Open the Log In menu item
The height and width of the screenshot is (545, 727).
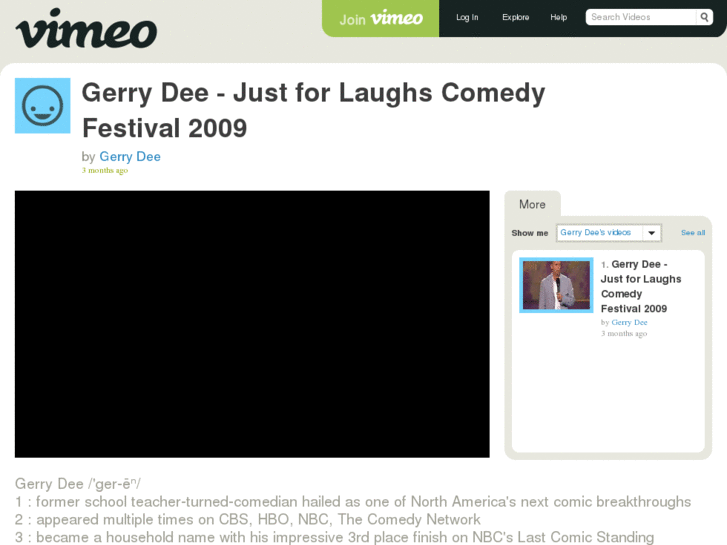tap(467, 17)
